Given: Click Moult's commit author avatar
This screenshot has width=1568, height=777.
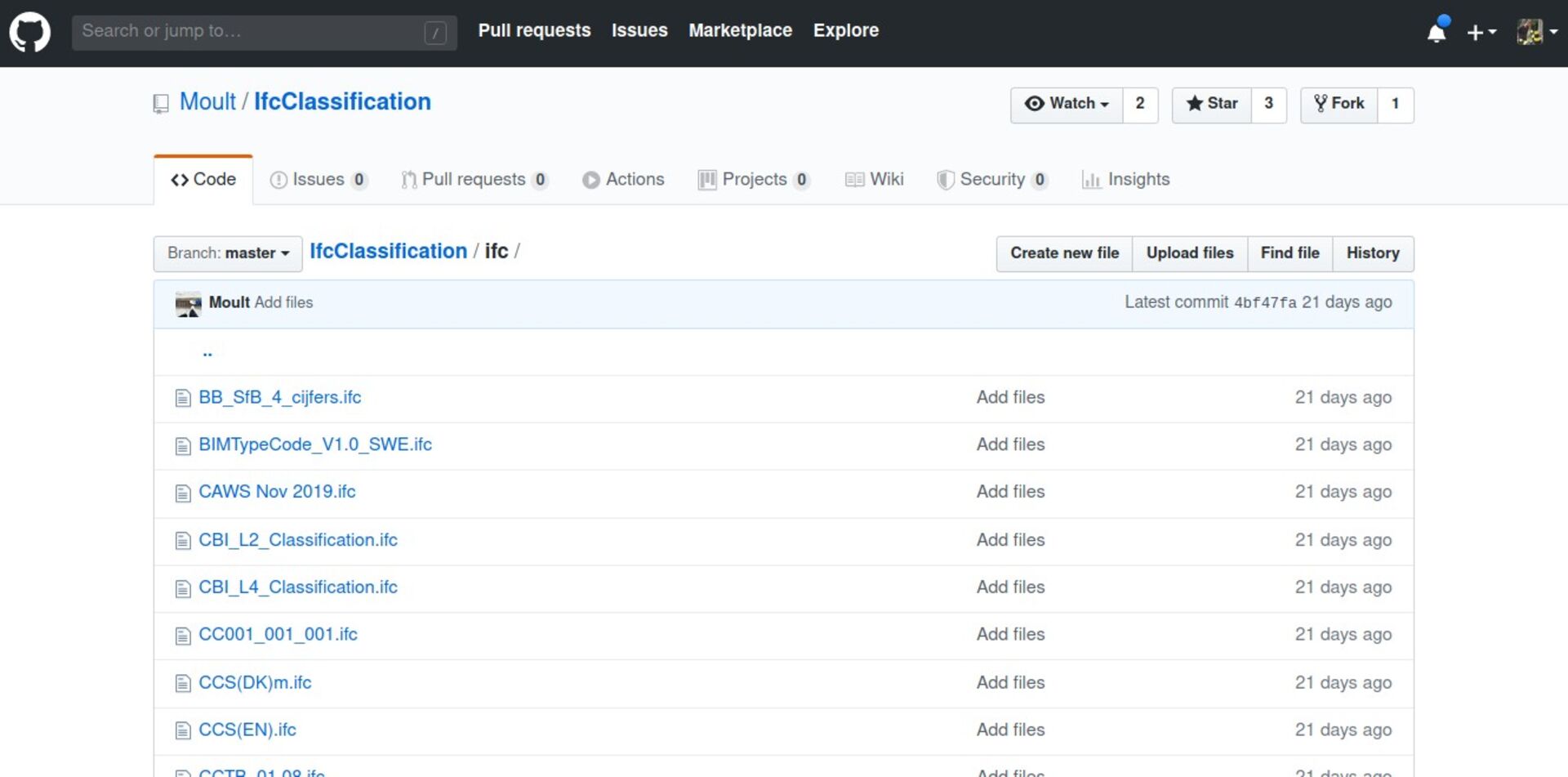Looking at the screenshot, I should (x=188, y=304).
